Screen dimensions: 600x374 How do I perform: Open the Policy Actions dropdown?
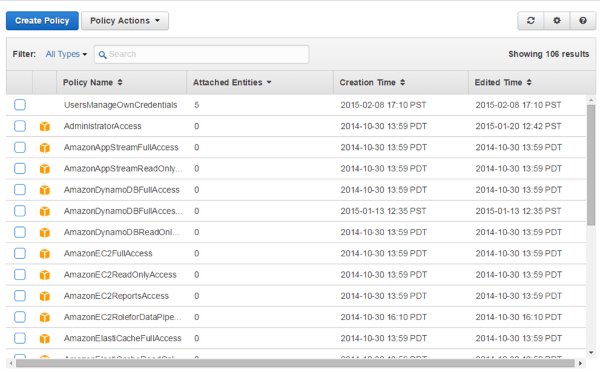click(125, 21)
